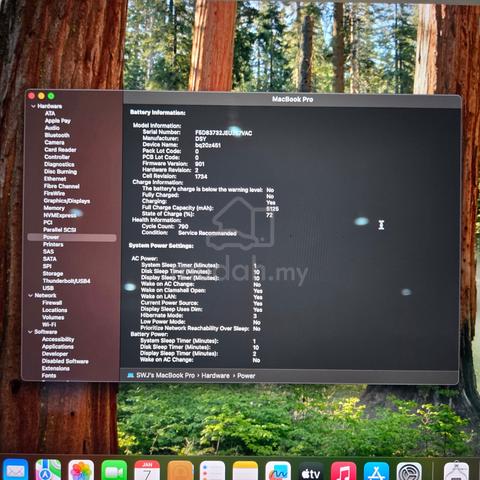
Task: Select SATA in the sidebar
Action: click(50, 259)
